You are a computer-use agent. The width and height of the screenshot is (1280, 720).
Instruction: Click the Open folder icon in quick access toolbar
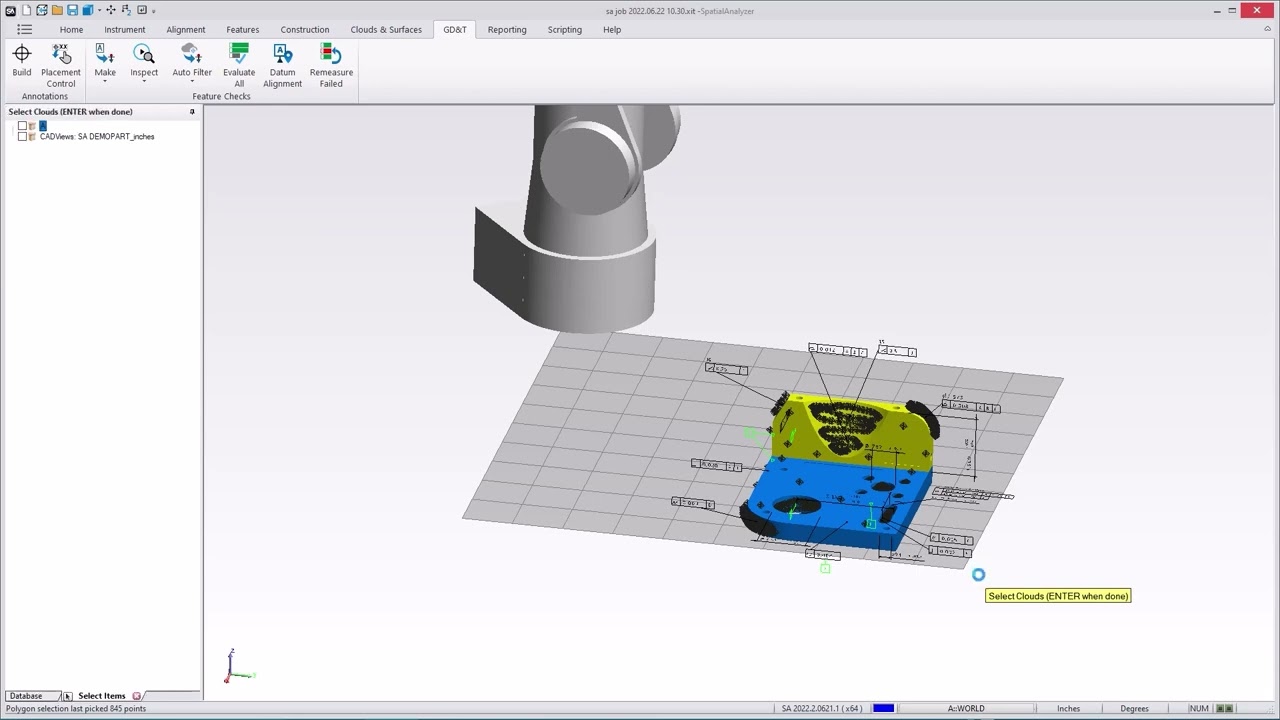tap(57, 10)
